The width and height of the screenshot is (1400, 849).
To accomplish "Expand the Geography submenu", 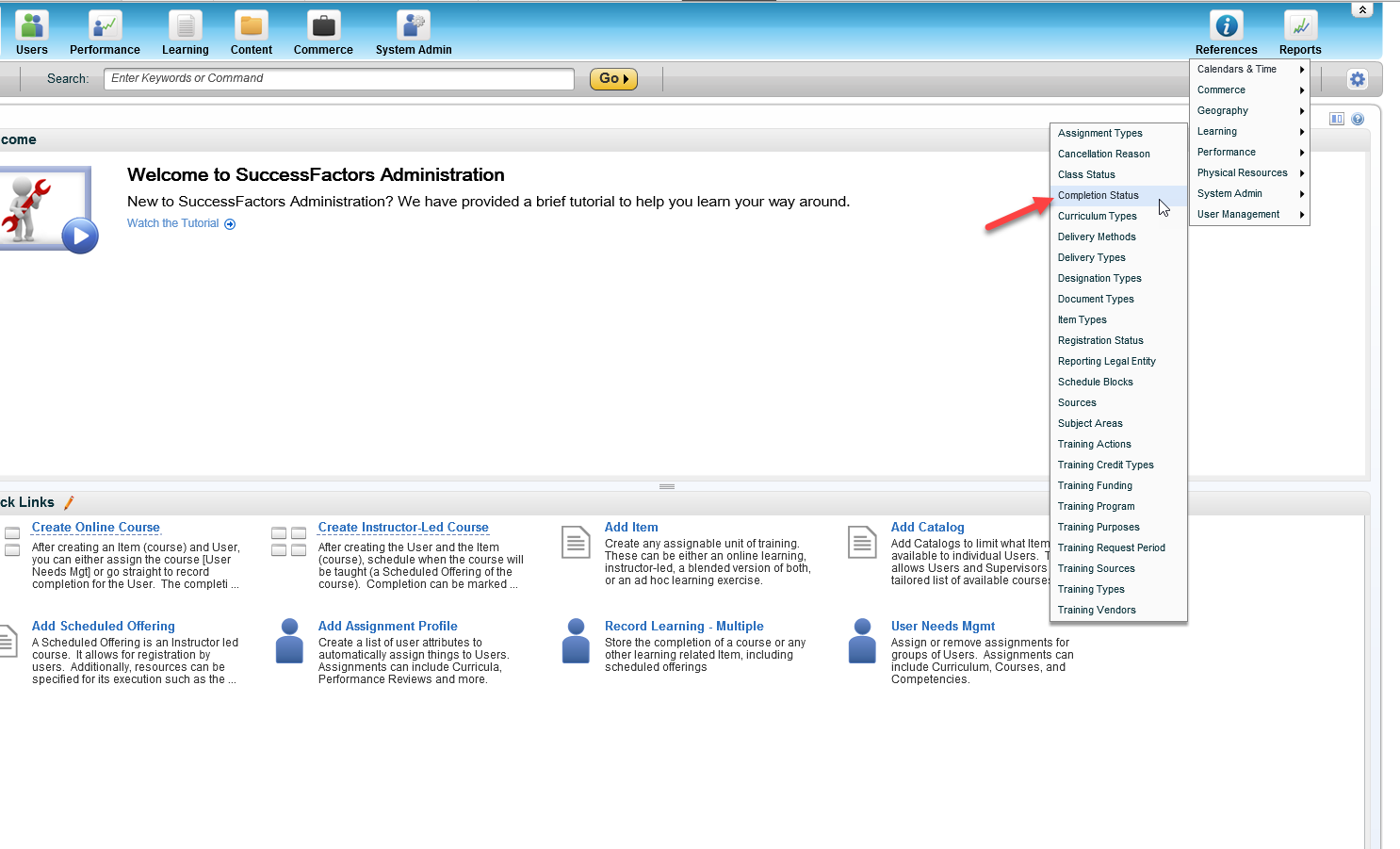I will tap(1249, 111).
